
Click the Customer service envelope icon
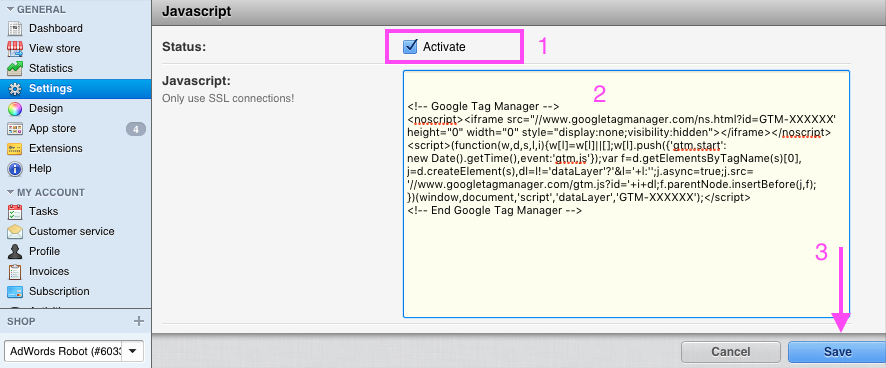pyautogui.click(x=15, y=231)
